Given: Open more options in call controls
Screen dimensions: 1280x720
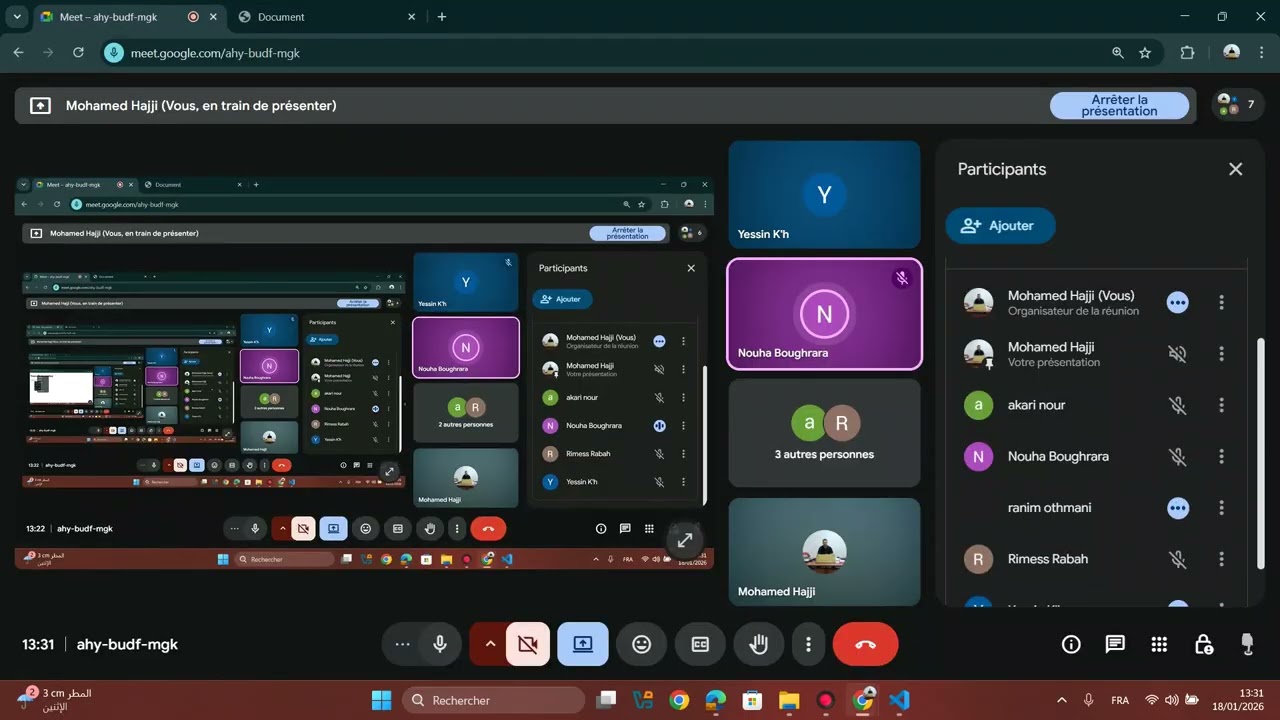Looking at the screenshot, I should (808, 645).
